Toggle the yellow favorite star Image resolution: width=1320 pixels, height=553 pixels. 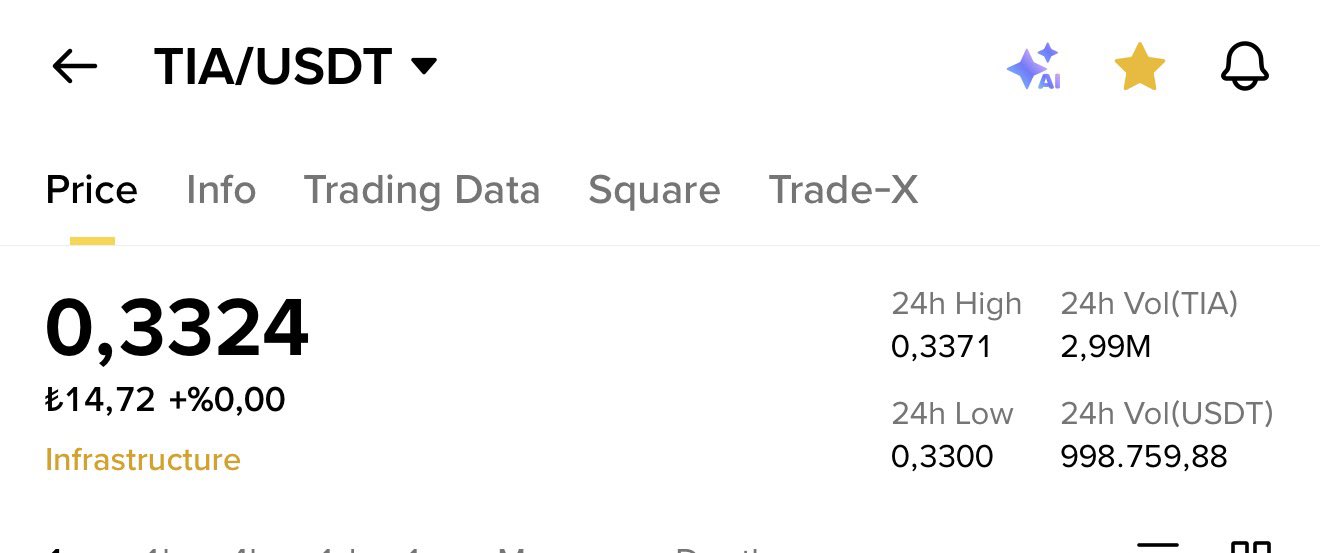click(1139, 68)
